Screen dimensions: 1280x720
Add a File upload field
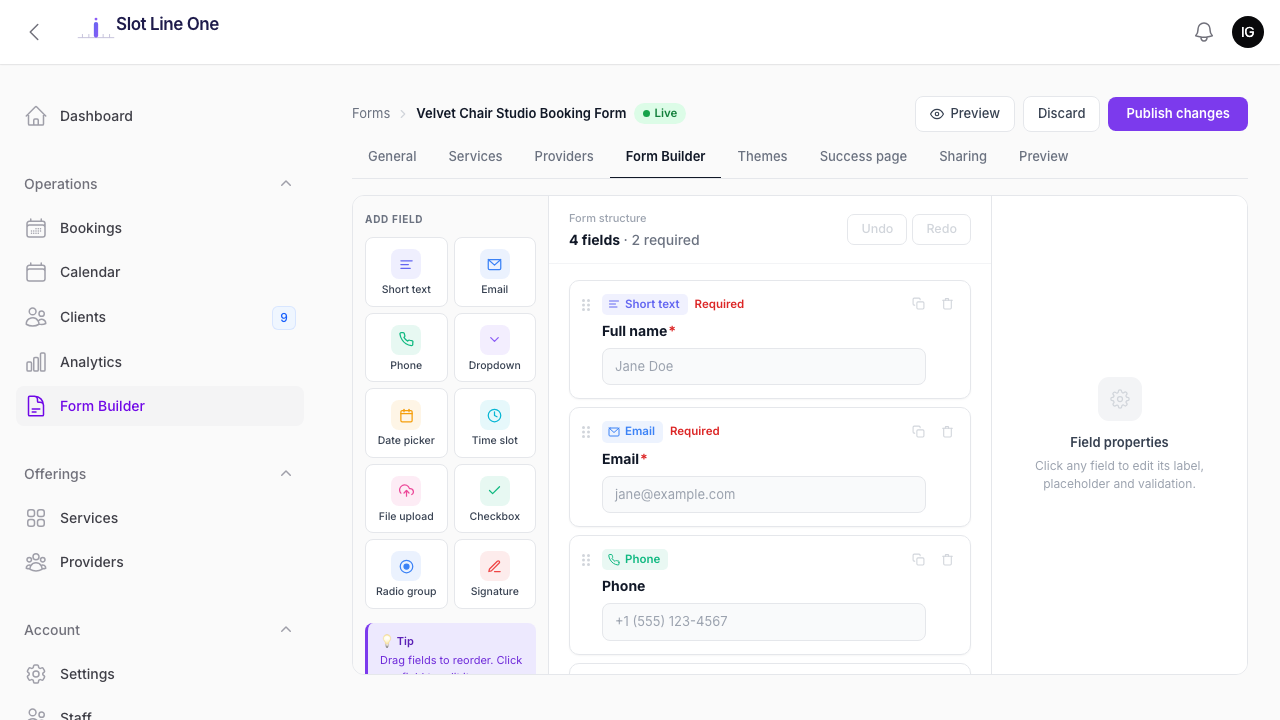click(x=406, y=499)
